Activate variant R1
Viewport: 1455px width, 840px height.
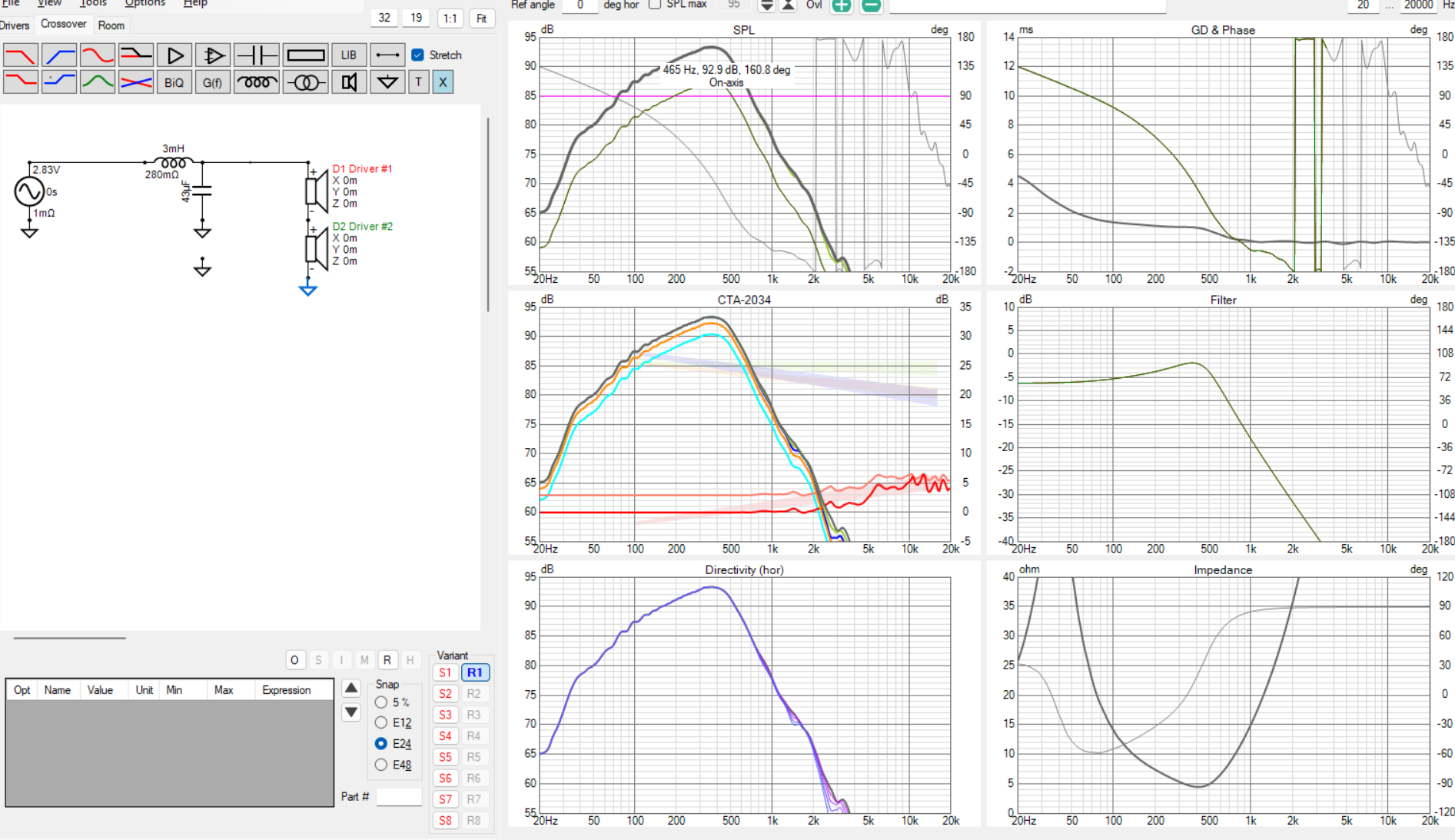tap(475, 672)
